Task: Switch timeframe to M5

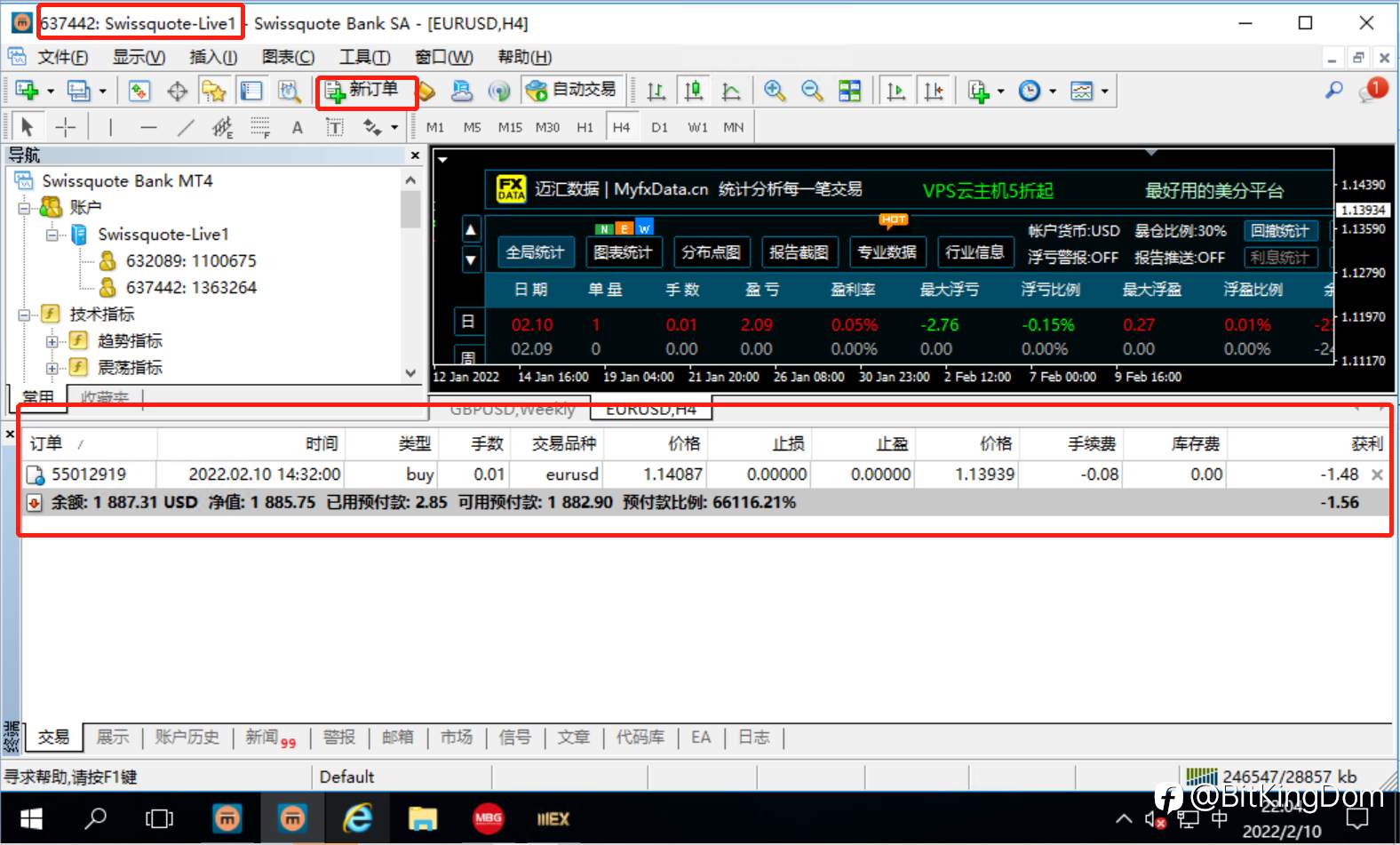Action: tap(472, 127)
